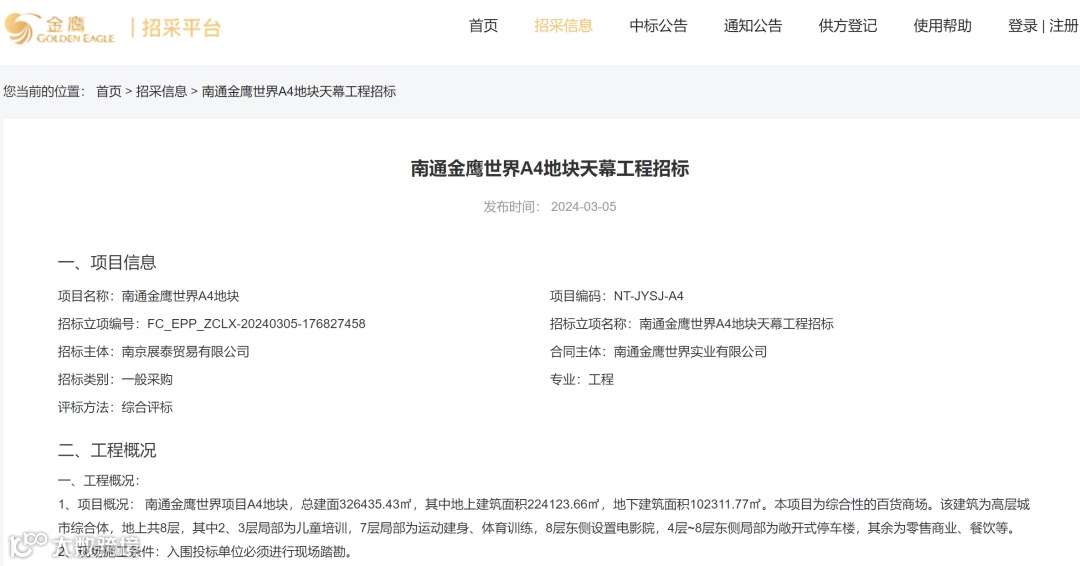Click breadcrumb 南通金鹰世界A4地块天幕工程招标

coord(298,92)
